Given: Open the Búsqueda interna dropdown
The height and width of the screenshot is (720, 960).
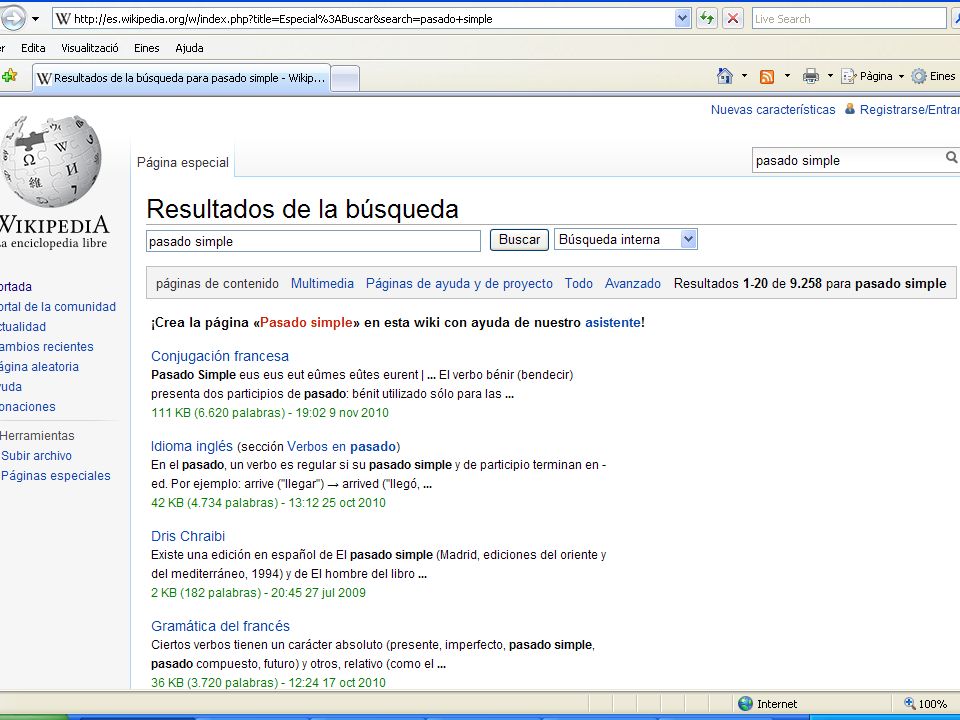Looking at the screenshot, I should tap(626, 239).
